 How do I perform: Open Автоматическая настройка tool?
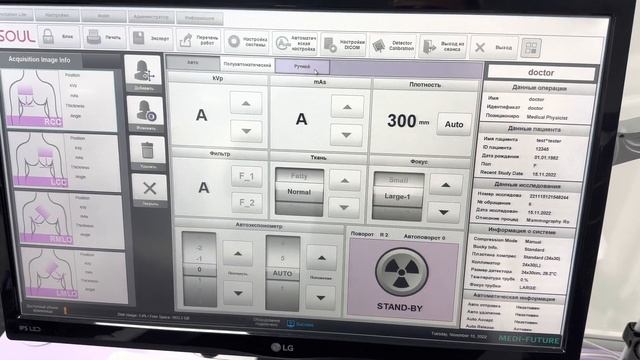tap(295, 42)
